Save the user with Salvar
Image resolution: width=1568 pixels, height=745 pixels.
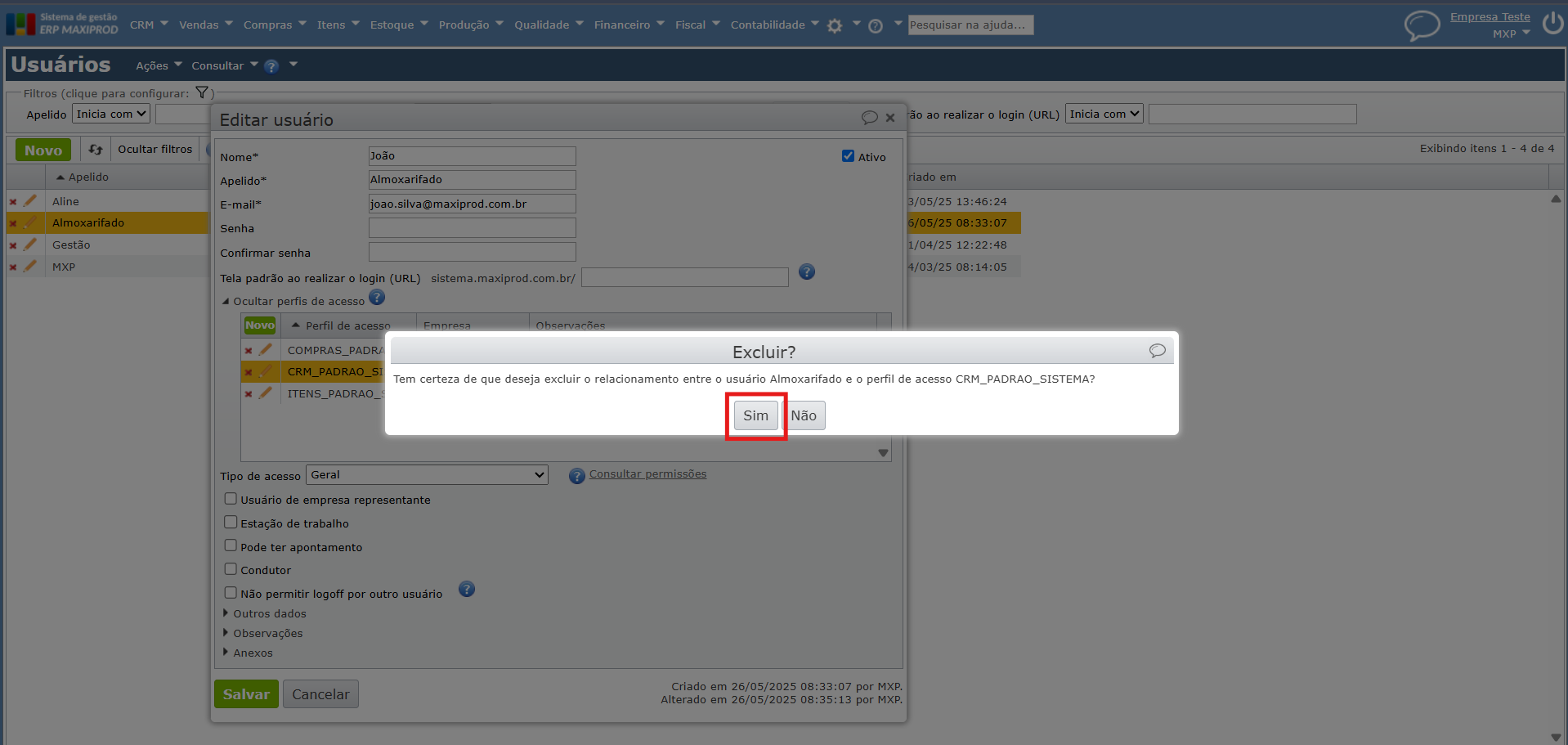pyautogui.click(x=246, y=694)
